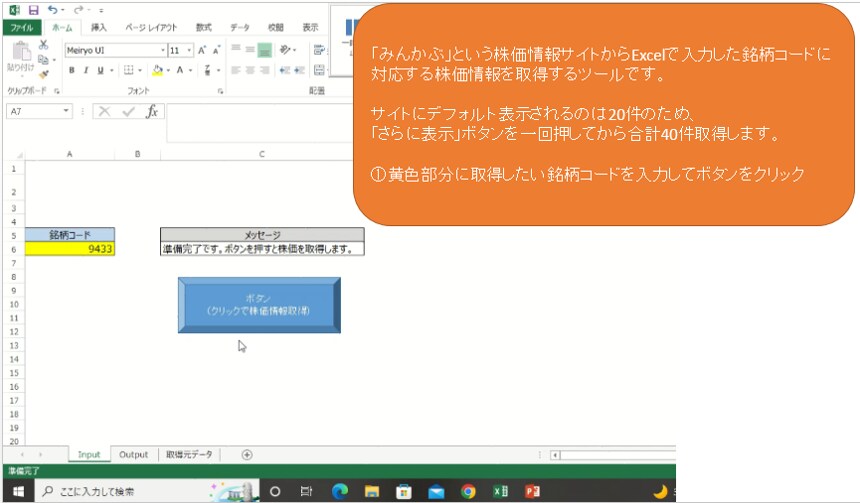Apply cell borders with the border icon

coord(128,70)
